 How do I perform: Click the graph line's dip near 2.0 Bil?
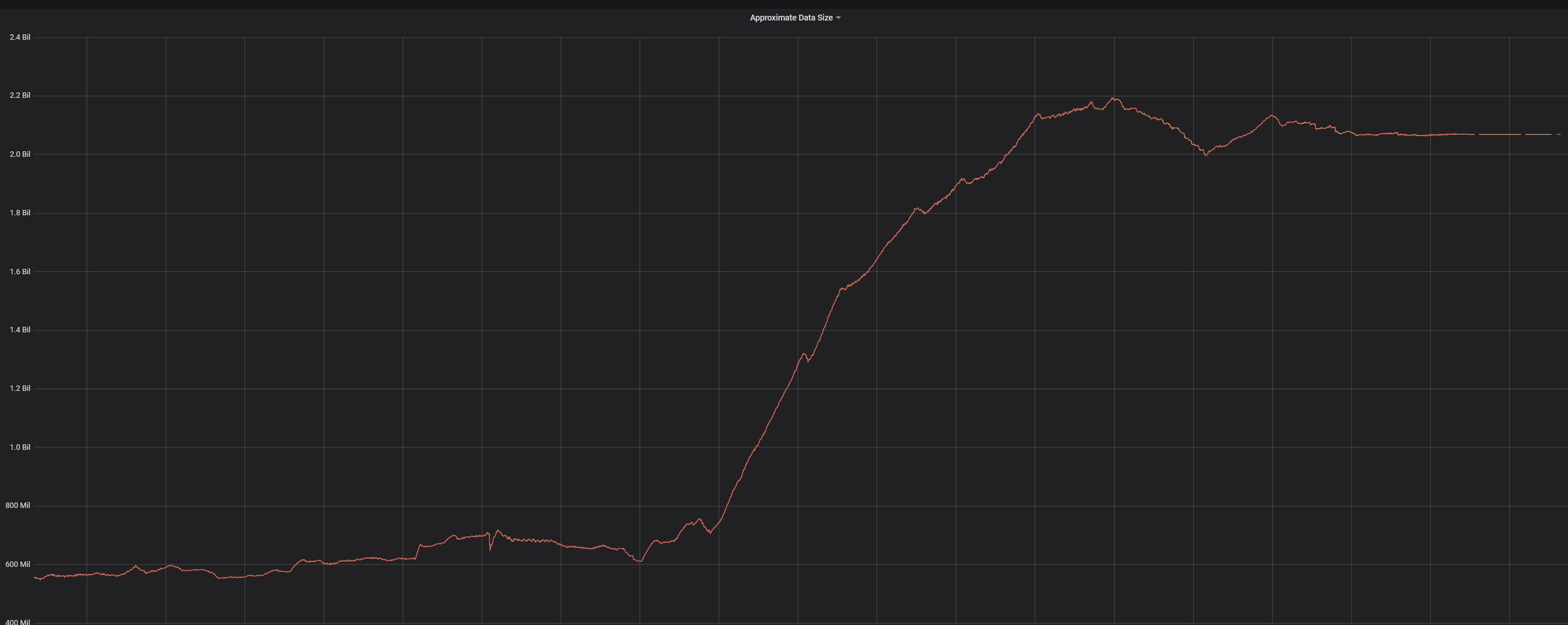(1206, 155)
